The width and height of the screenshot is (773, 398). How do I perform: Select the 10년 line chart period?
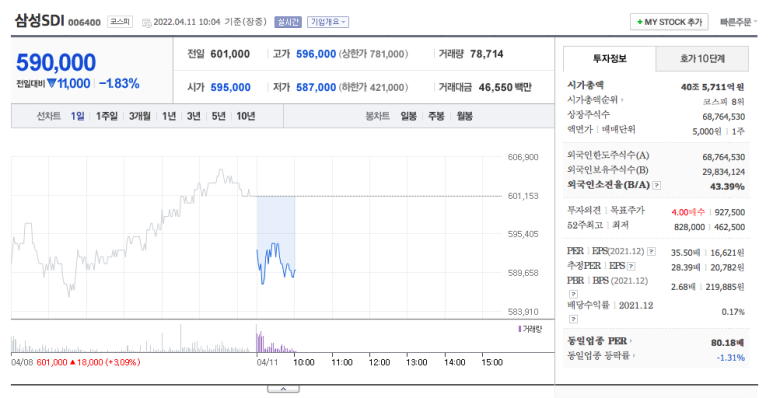246,116
